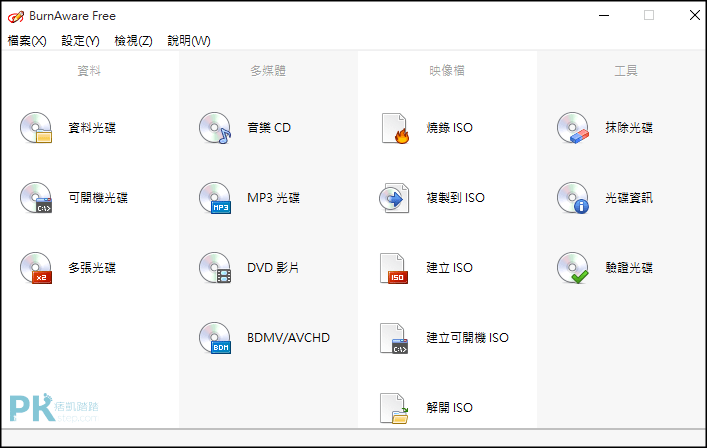Open the DVD 影片 film disc icon
The height and width of the screenshot is (448, 707).
(215, 268)
